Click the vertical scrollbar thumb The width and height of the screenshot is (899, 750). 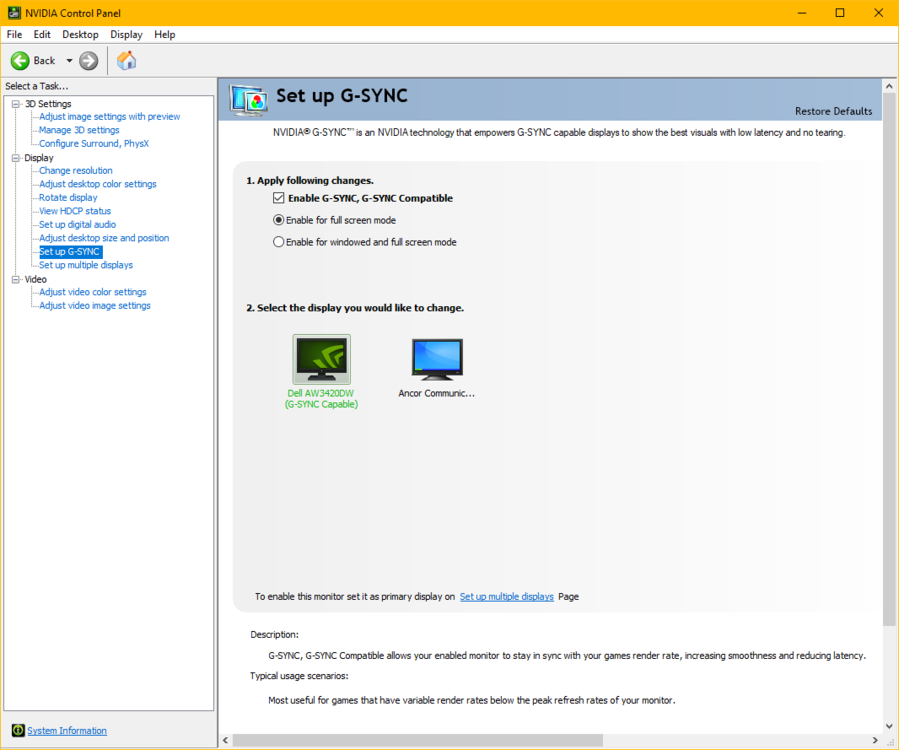(889, 359)
